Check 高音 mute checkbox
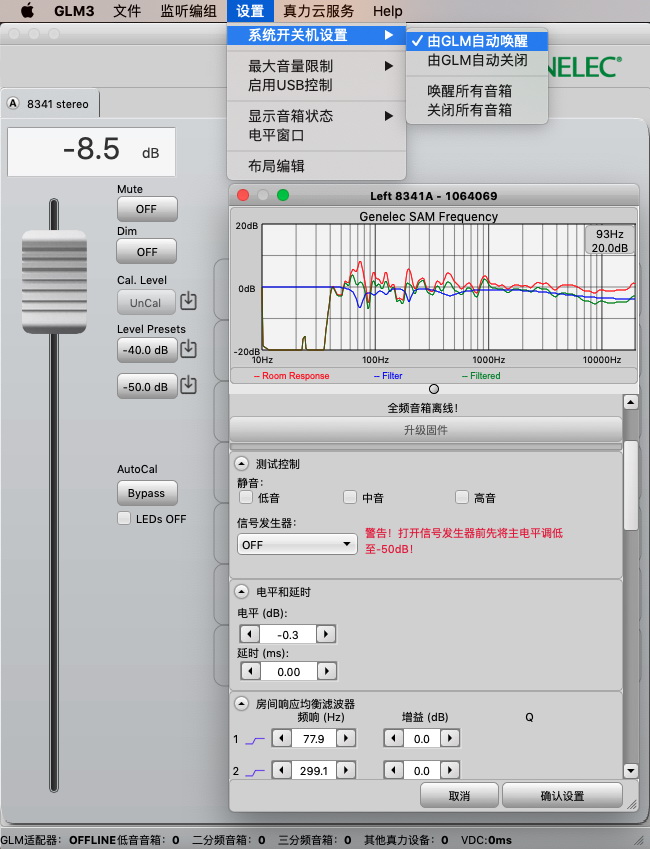This screenshot has height=849, width=650. tap(462, 497)
